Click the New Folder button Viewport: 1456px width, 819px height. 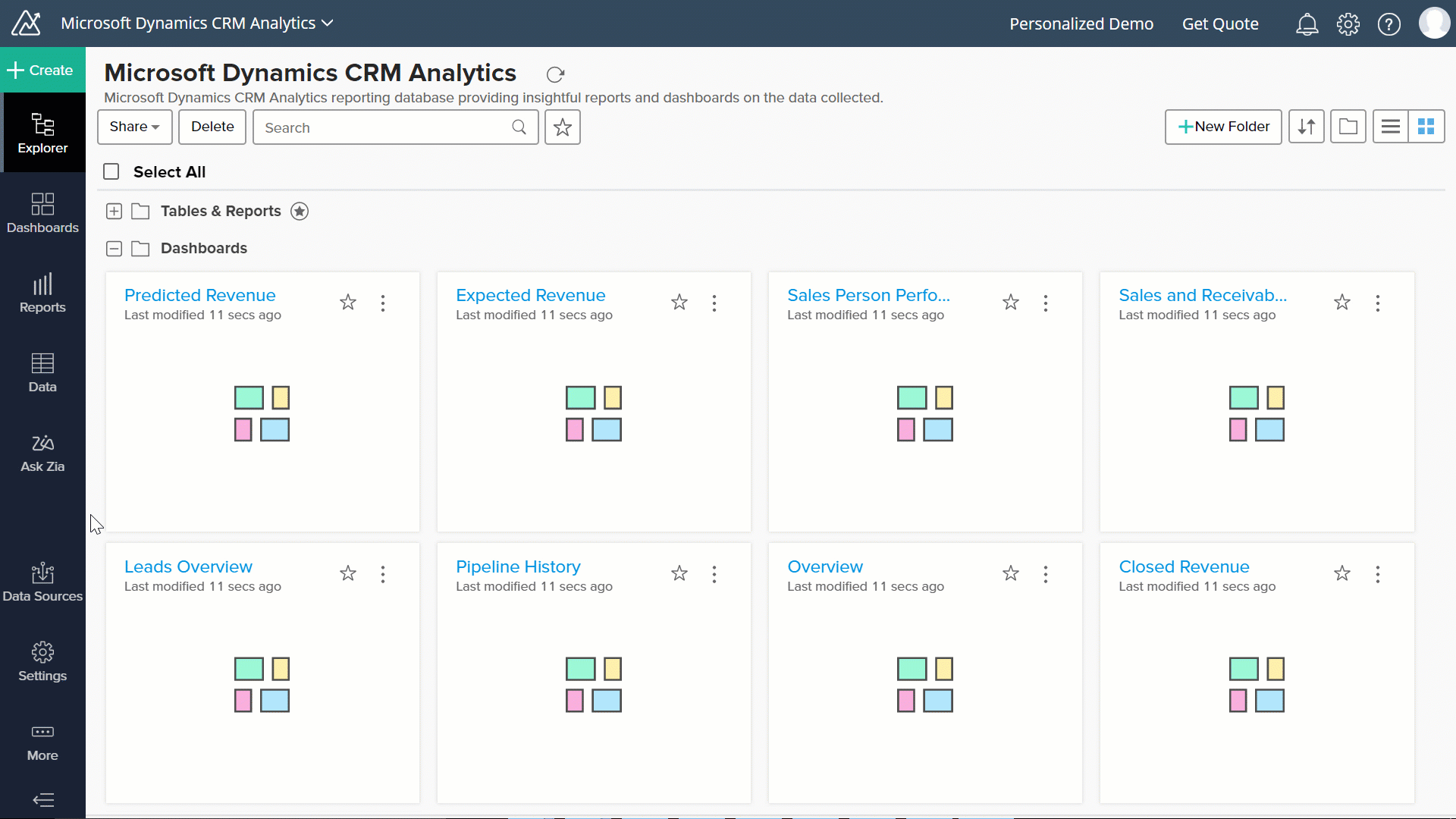pyautogui.click(x=1222, y=127)
